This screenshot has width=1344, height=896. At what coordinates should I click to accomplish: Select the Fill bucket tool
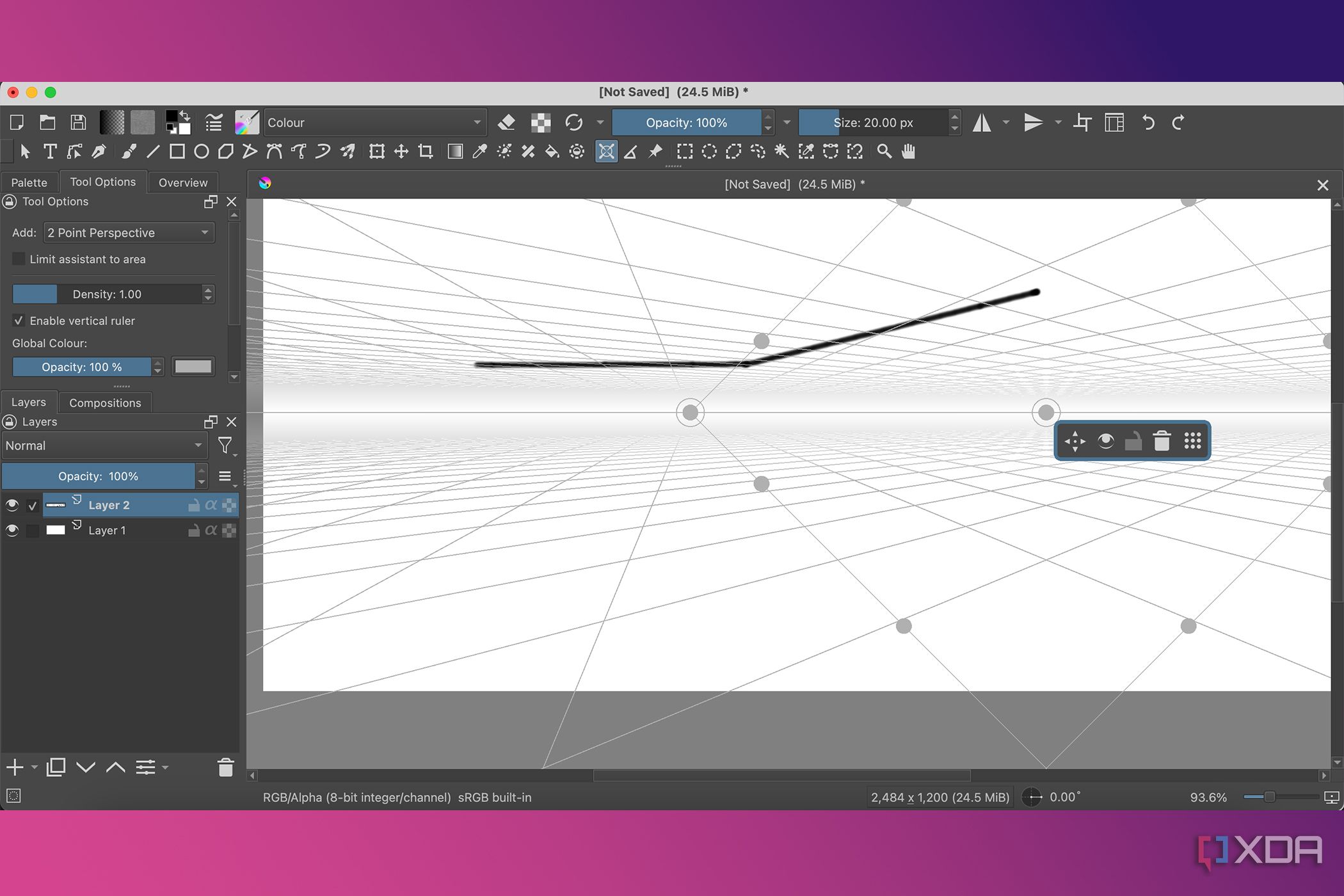(552, 152)
